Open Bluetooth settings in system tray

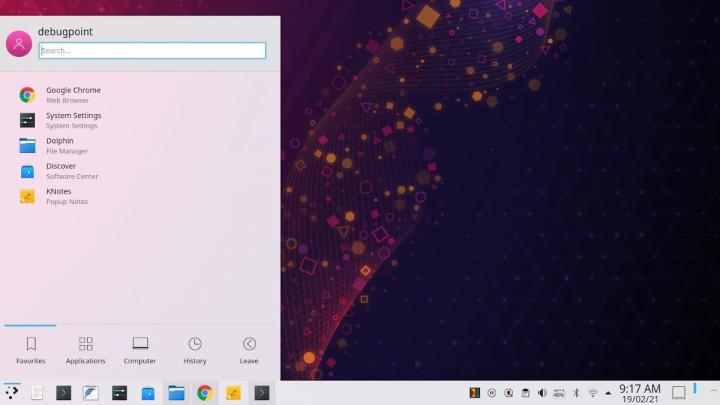coord(575,393)
